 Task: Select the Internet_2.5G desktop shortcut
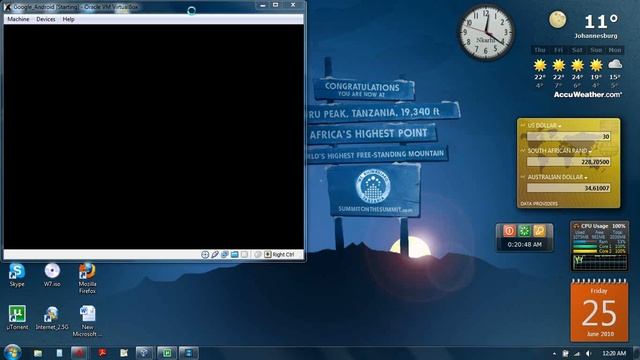click(x=52, y=318)
